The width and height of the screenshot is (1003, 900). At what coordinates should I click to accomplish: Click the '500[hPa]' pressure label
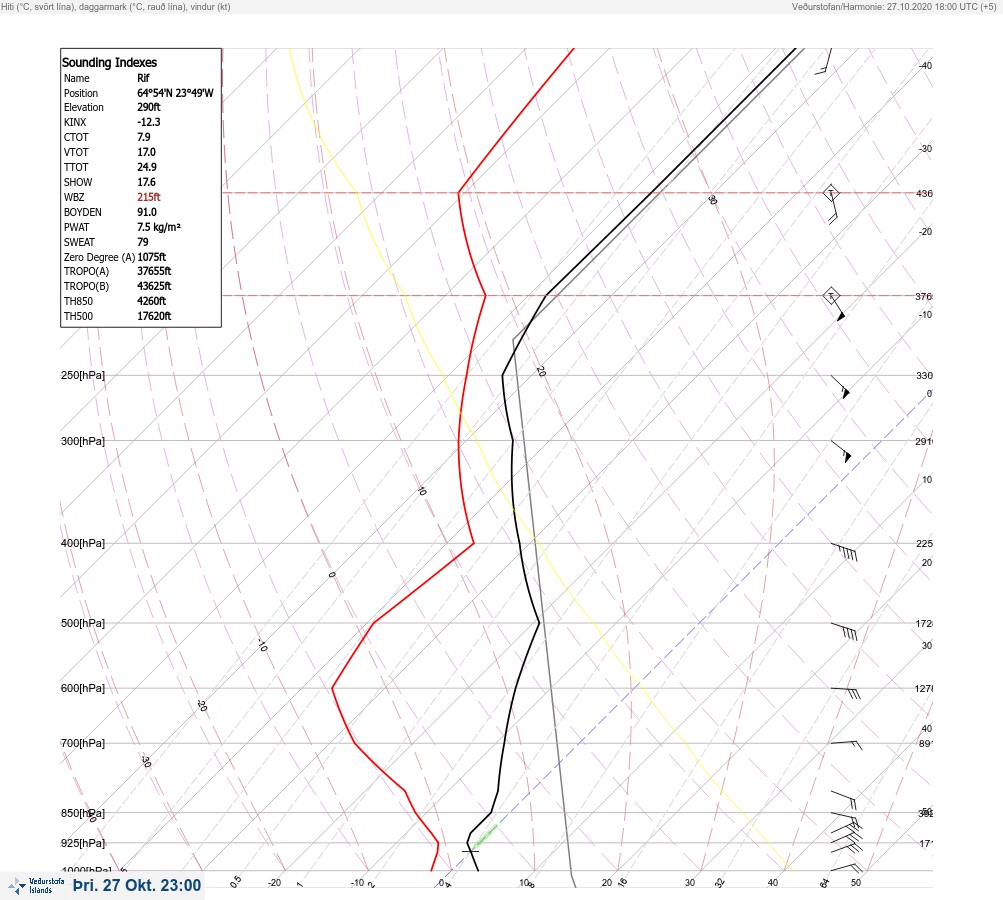83,623
